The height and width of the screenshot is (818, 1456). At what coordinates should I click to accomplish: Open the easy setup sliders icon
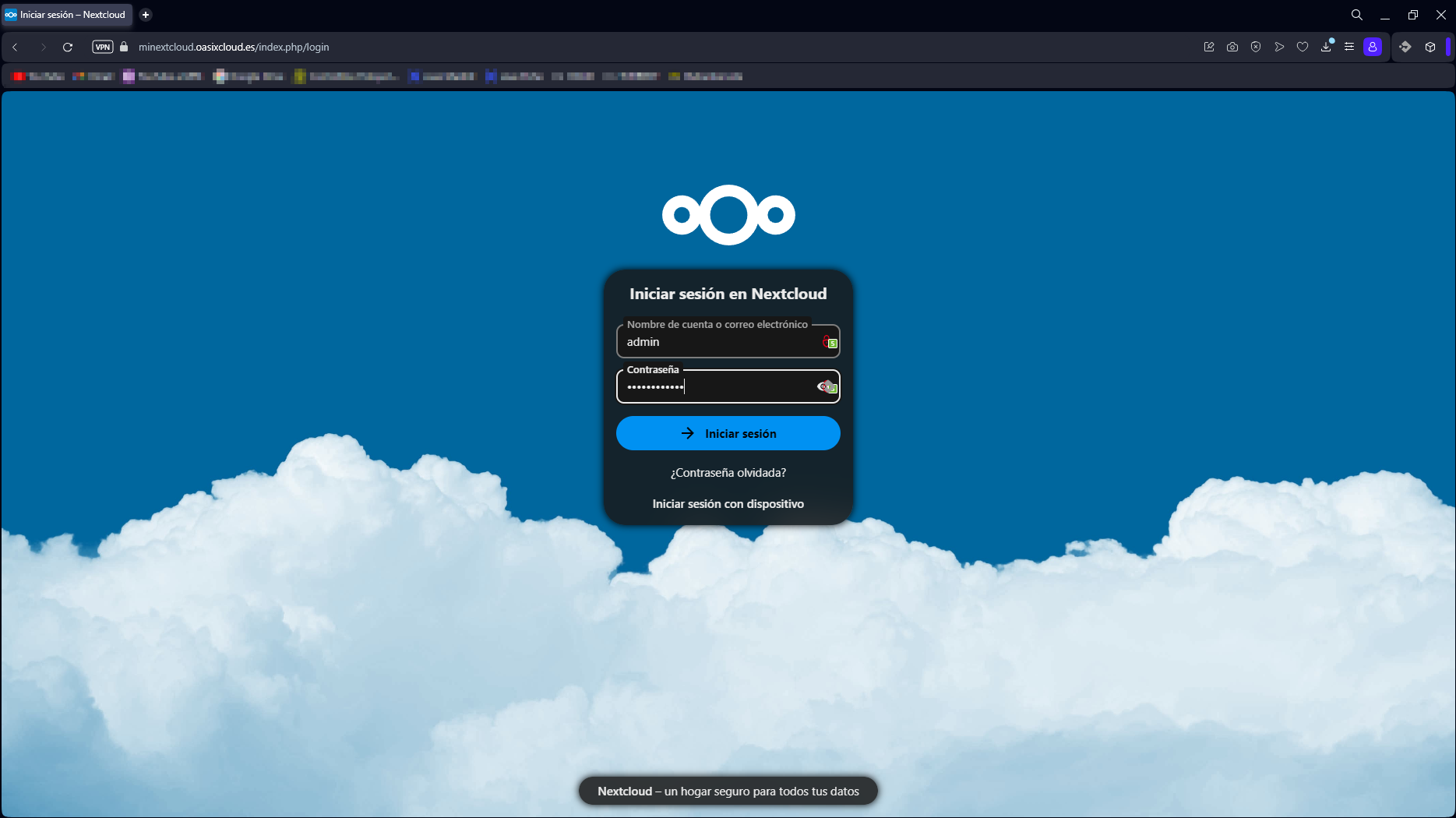click(x=1349, y=47)
